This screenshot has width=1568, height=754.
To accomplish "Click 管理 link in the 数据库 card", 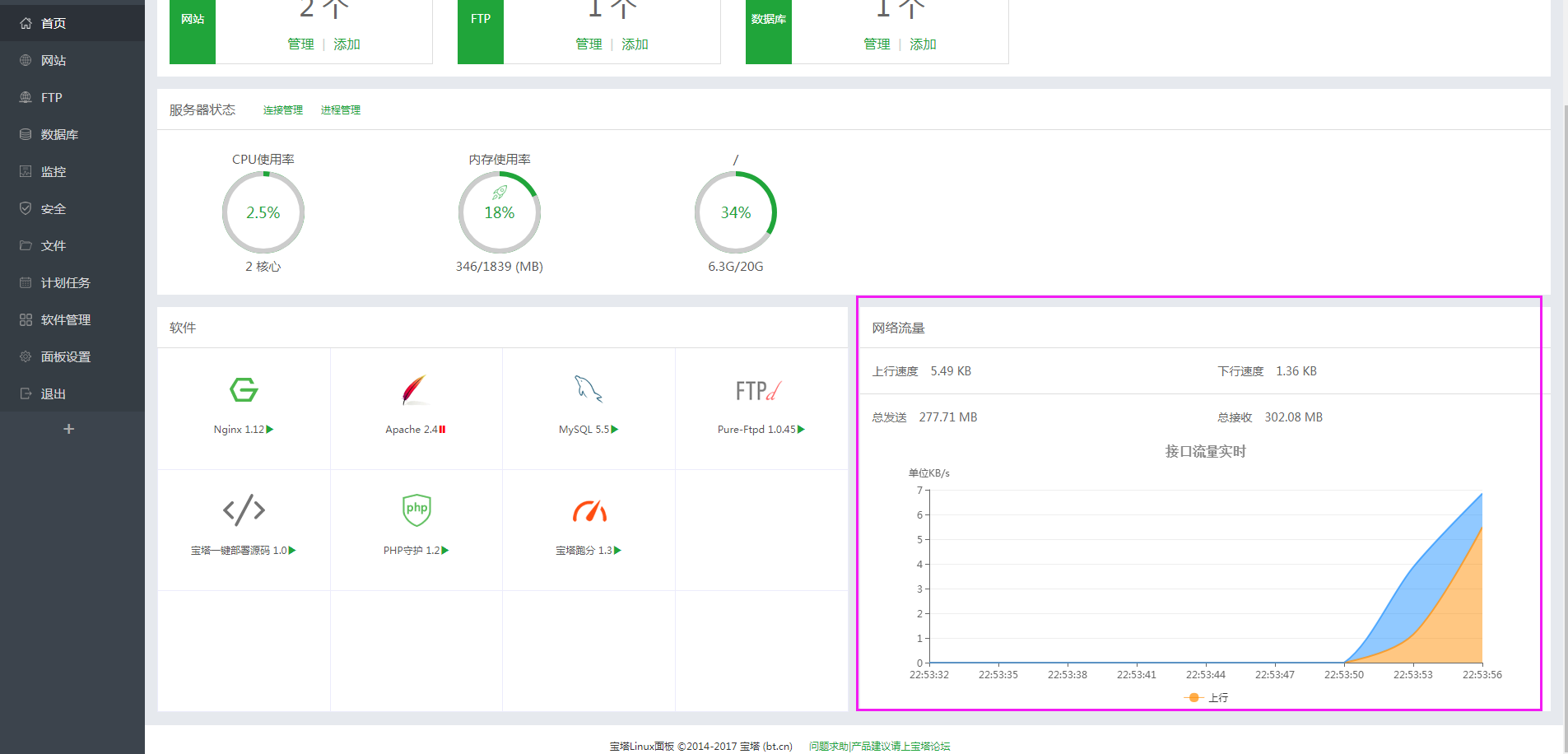I will click(877, 44).
